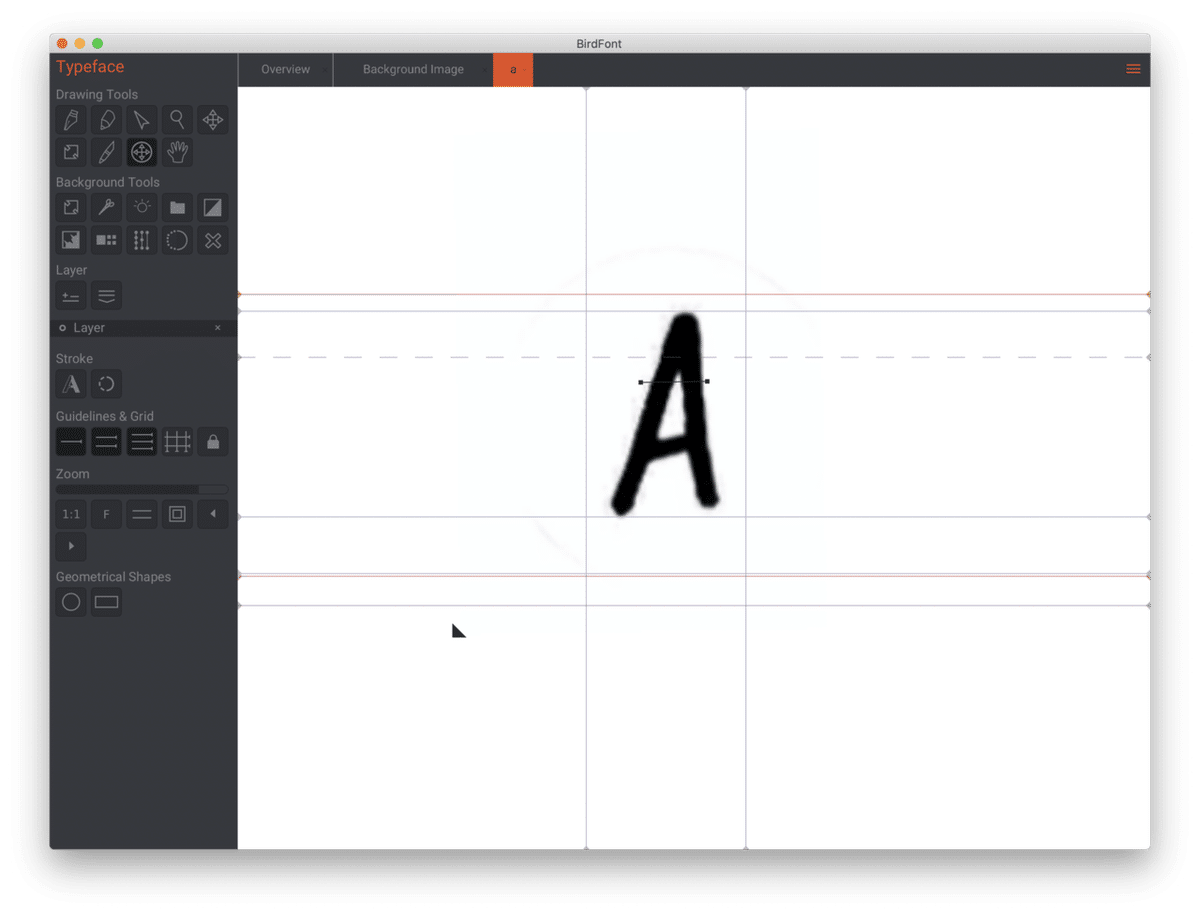Click the Zoom slider bar
Screen dimensions: 1200x915
142,490
